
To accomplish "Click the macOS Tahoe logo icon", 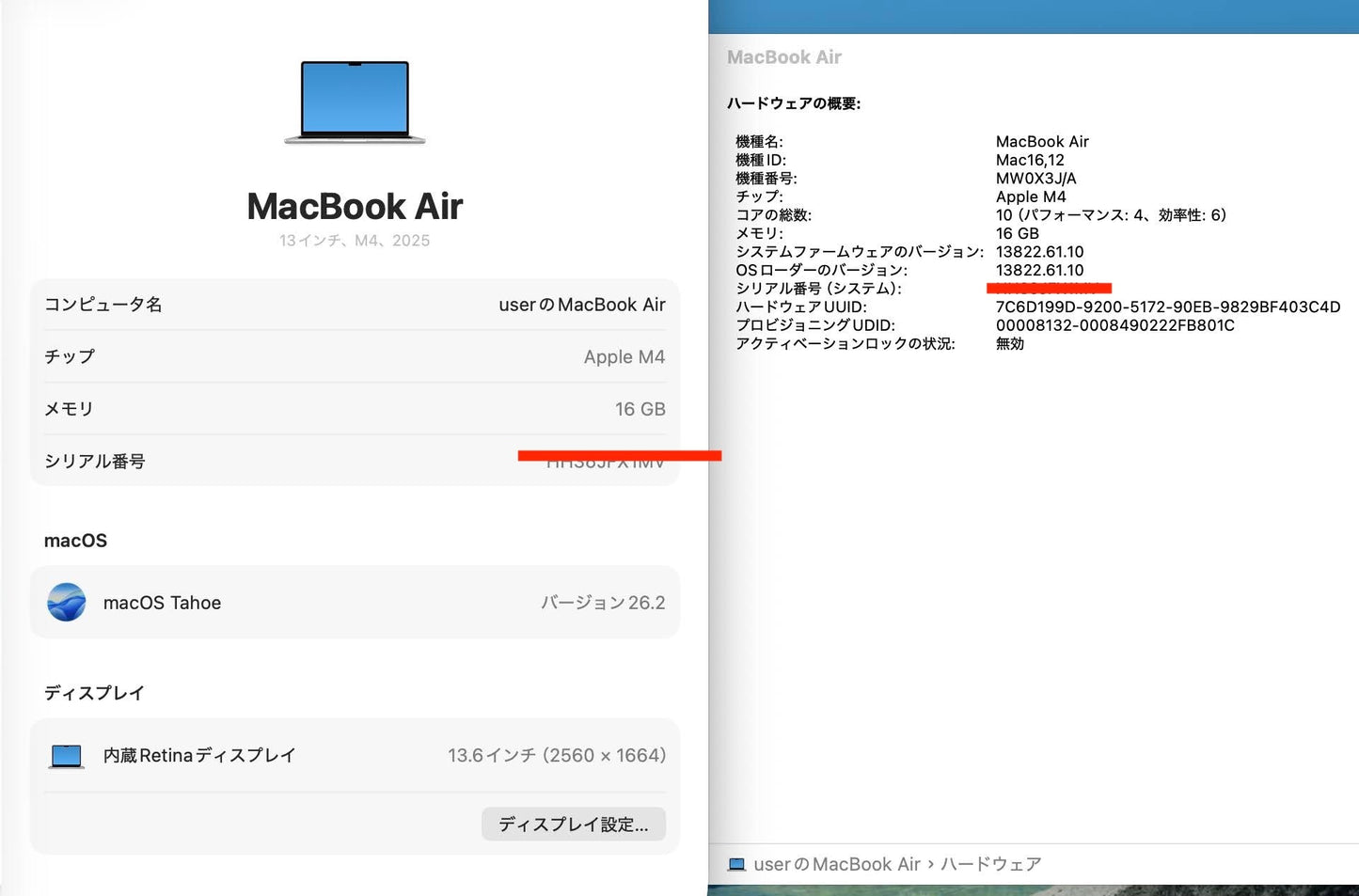I will (67, 603).
